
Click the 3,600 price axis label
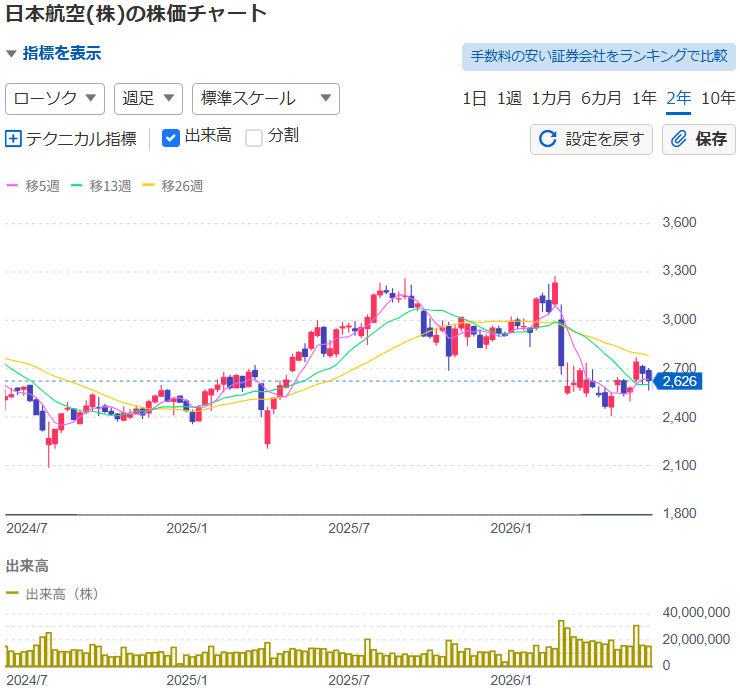click(679, 222)
